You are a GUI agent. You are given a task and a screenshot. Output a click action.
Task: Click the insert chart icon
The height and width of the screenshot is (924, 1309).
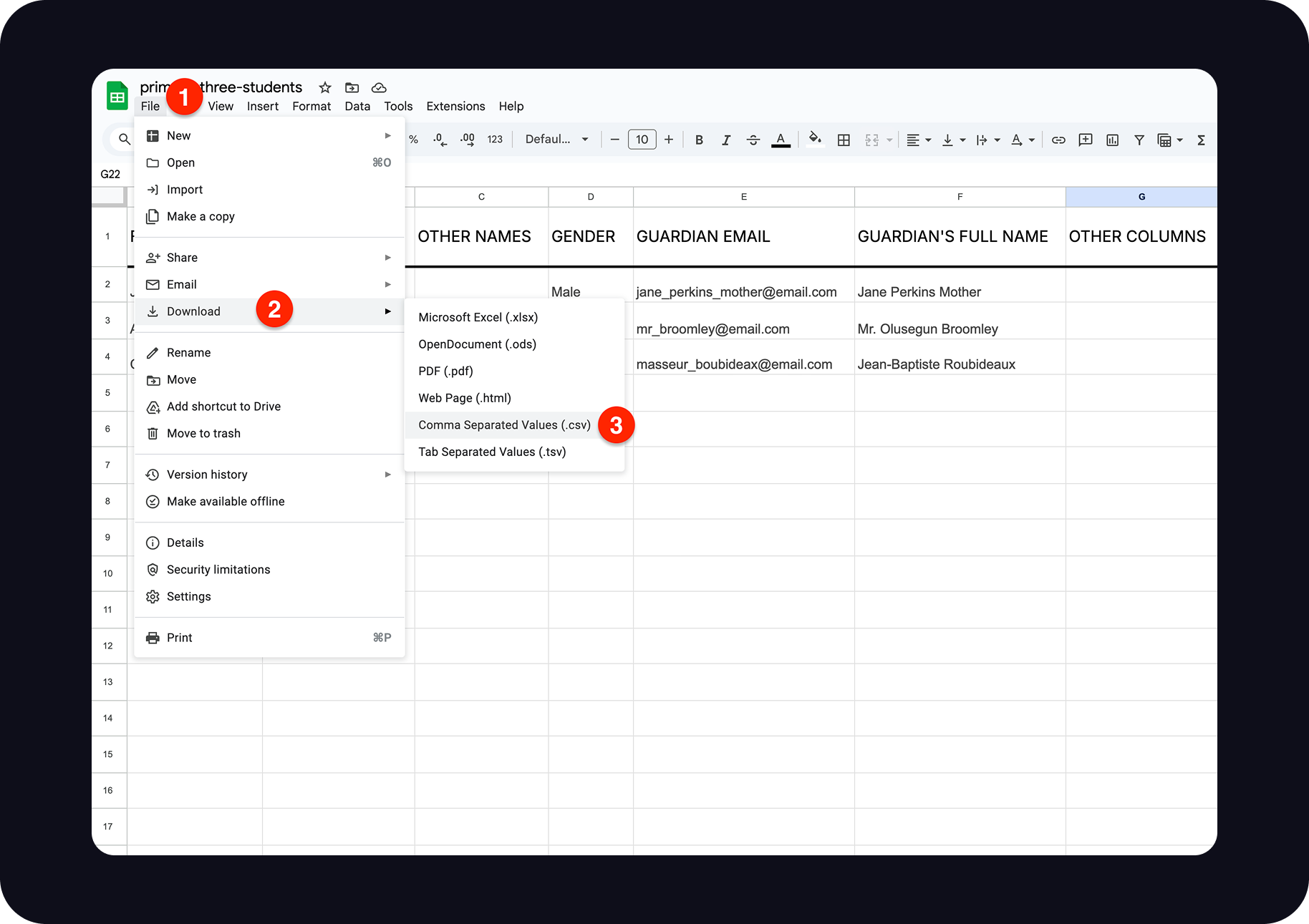tap(1112, 140)
